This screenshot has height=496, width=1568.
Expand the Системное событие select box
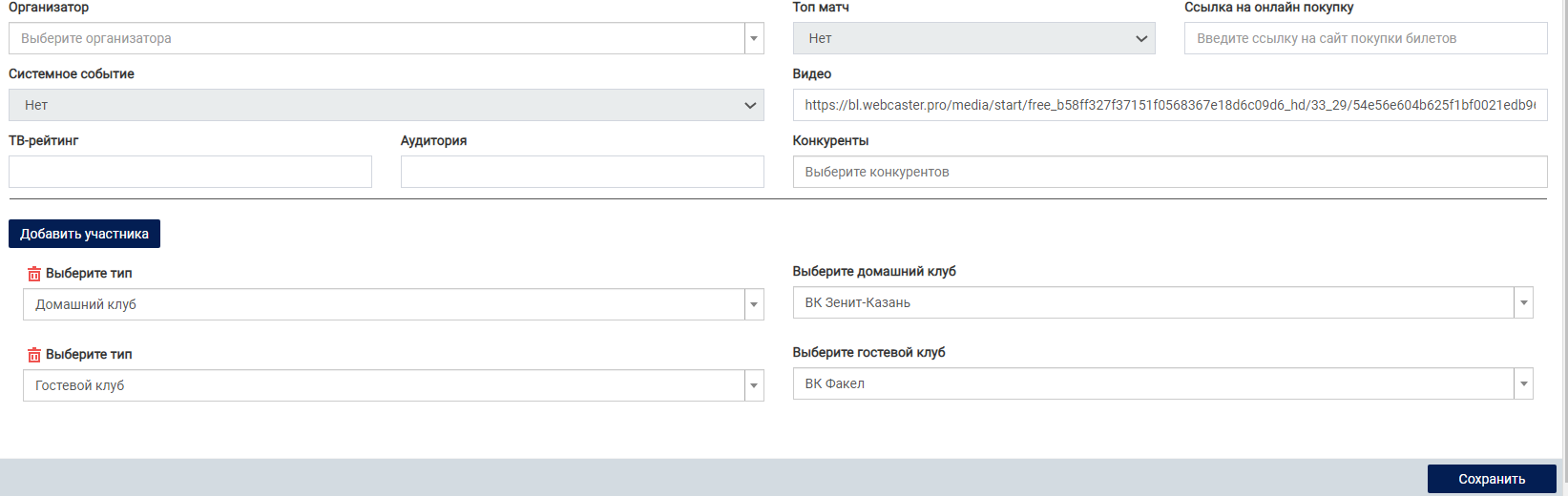point(386,106)
